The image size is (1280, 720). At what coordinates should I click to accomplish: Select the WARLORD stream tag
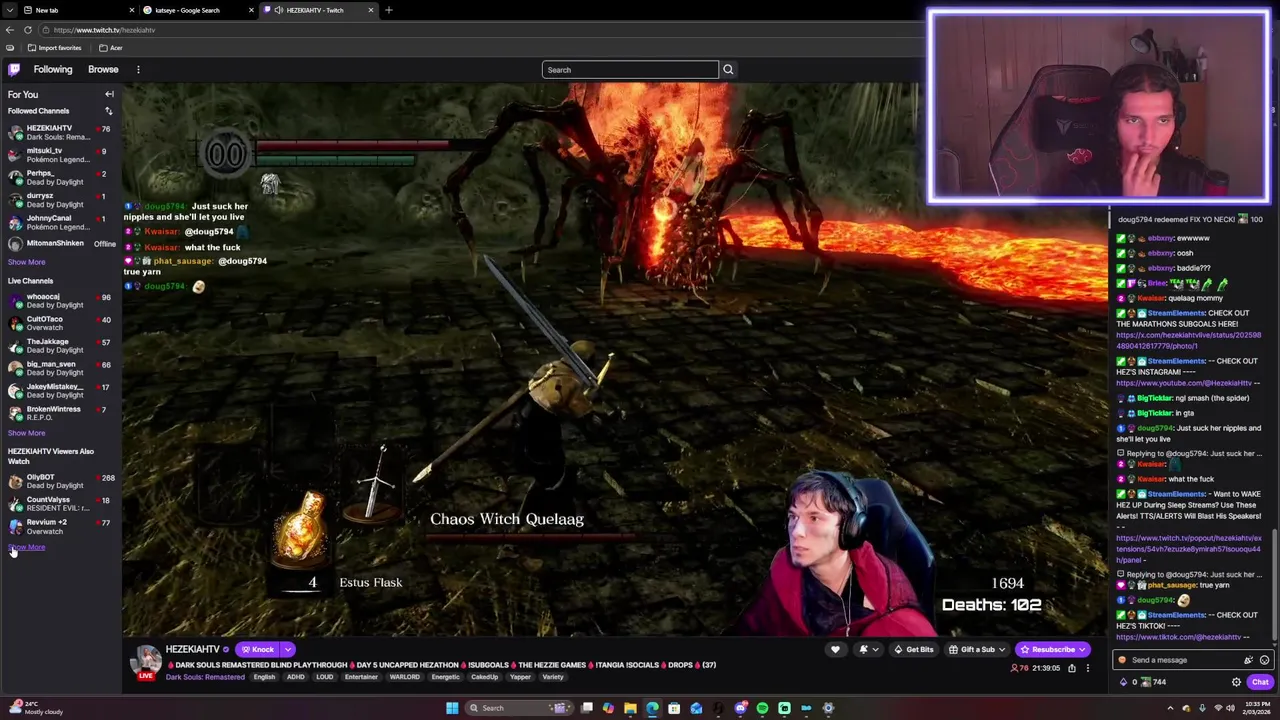(404, 677)
